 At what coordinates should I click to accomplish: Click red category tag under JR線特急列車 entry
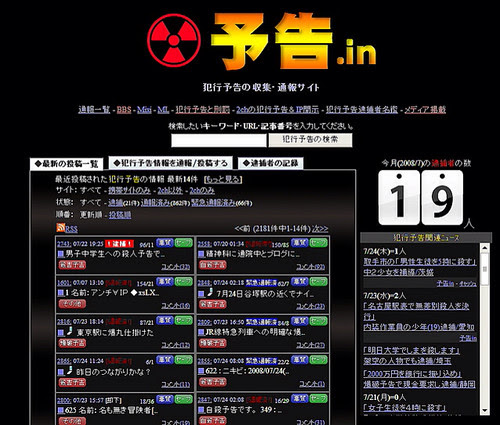tap(213, 343)
